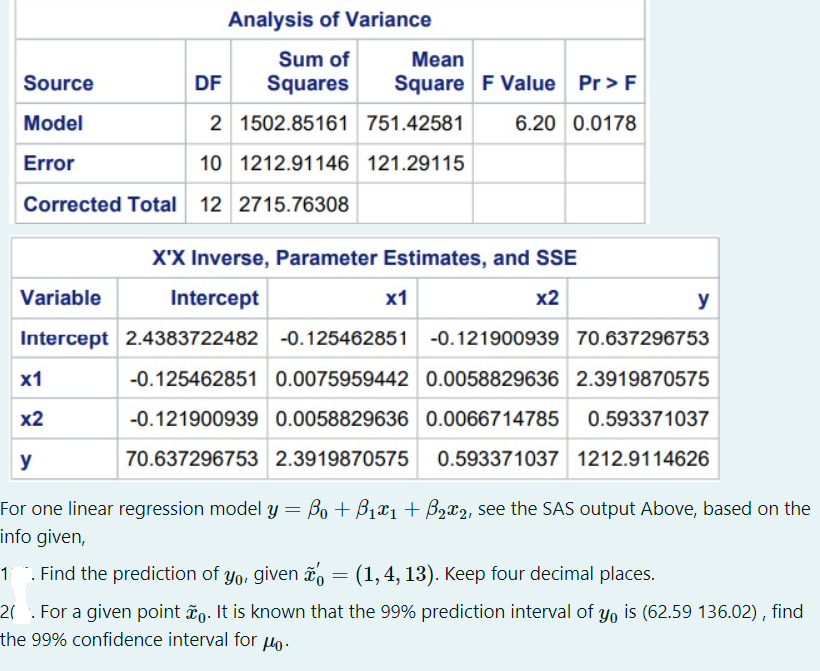Select the 'F Value' column header
Screen dimensions: 820x671
[518, 83]
